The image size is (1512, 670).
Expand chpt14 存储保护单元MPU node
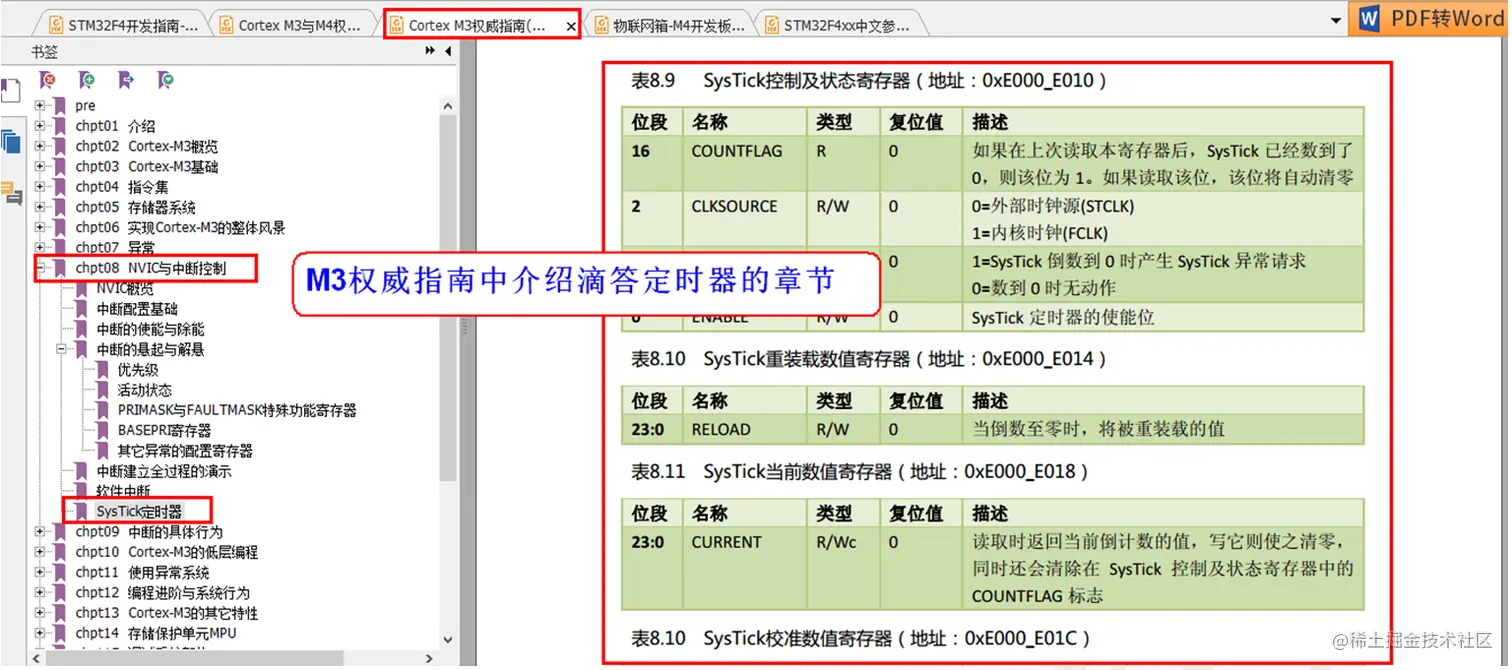(x=40, y=633)
